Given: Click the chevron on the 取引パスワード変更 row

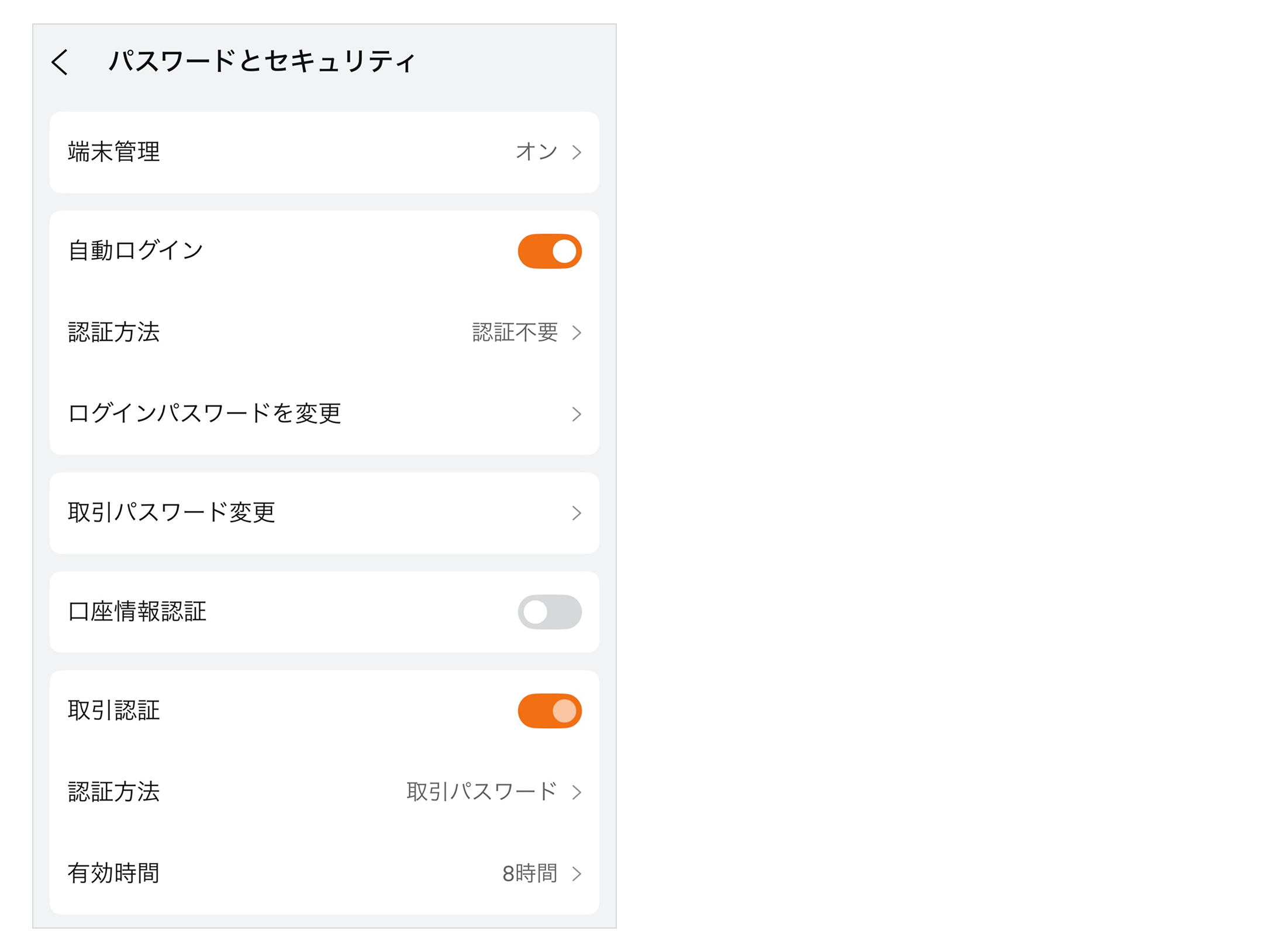Looking at the screenshot, I should click(x=577, y=513).
